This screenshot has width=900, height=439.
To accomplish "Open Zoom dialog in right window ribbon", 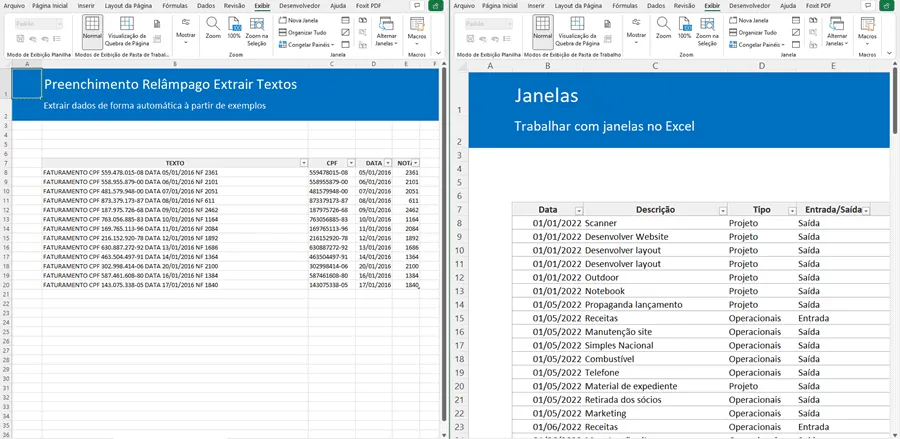I will (664, 28).
